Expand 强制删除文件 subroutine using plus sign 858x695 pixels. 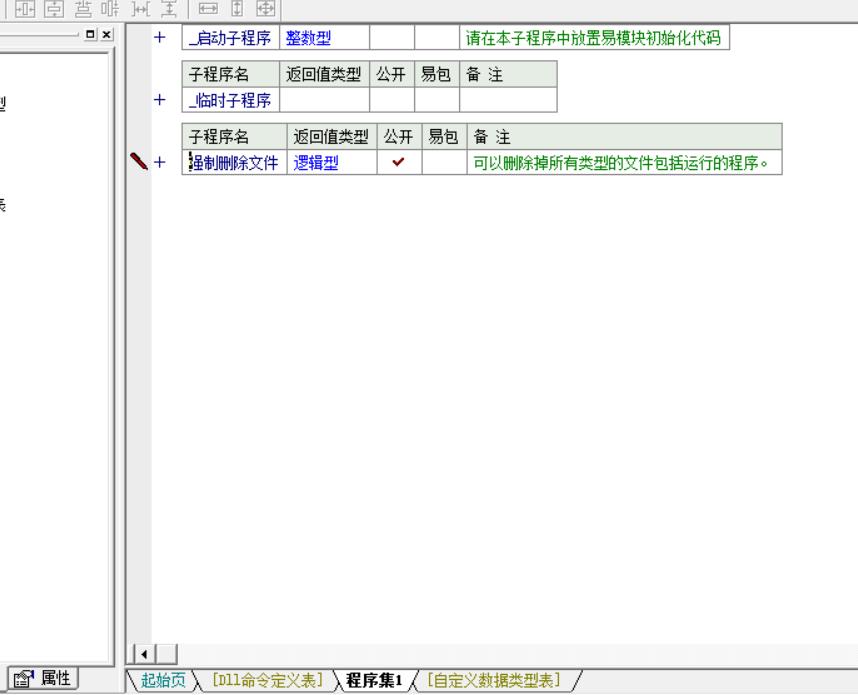click(158, 163)
